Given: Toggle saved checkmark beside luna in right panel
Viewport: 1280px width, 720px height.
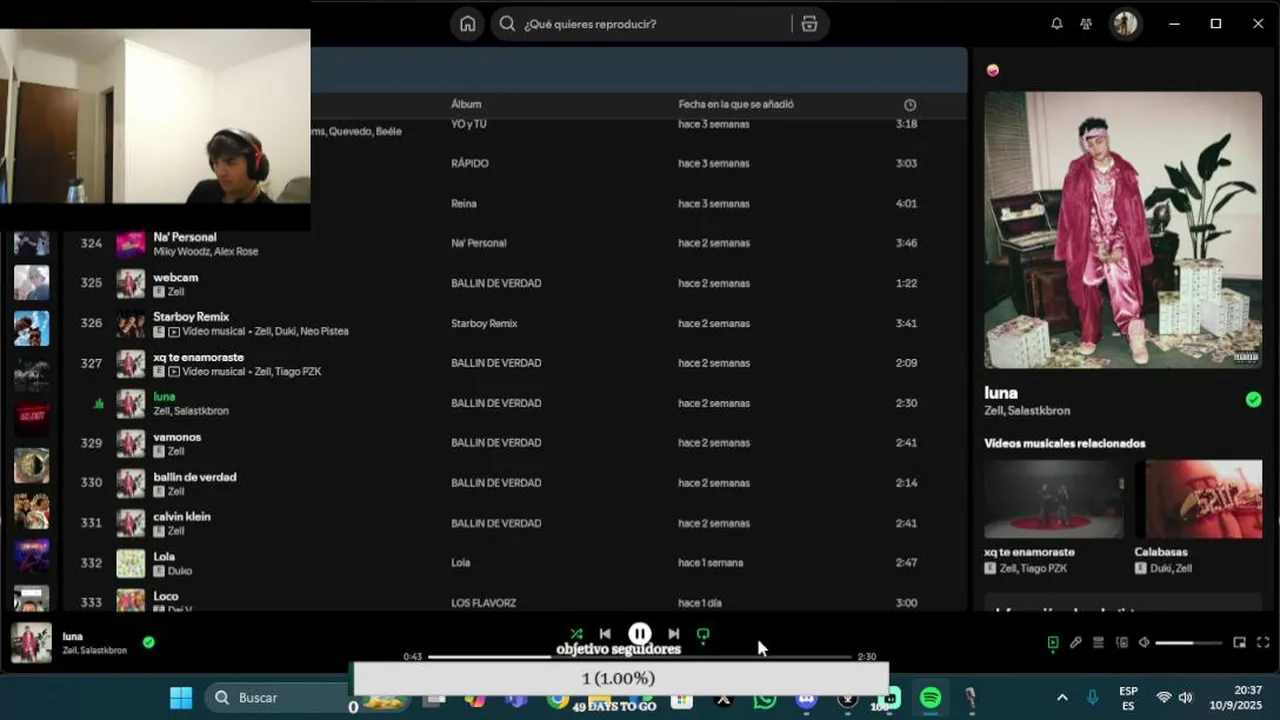Looking at the screenshot, I should click(1253, 400).
